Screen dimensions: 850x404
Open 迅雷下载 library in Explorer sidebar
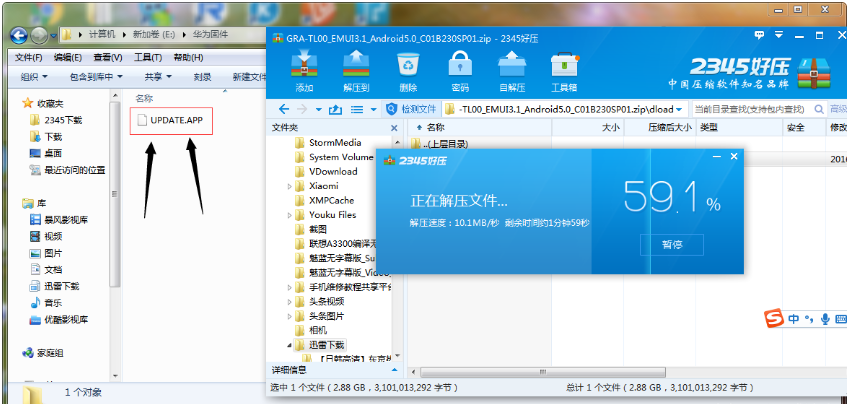55,286
